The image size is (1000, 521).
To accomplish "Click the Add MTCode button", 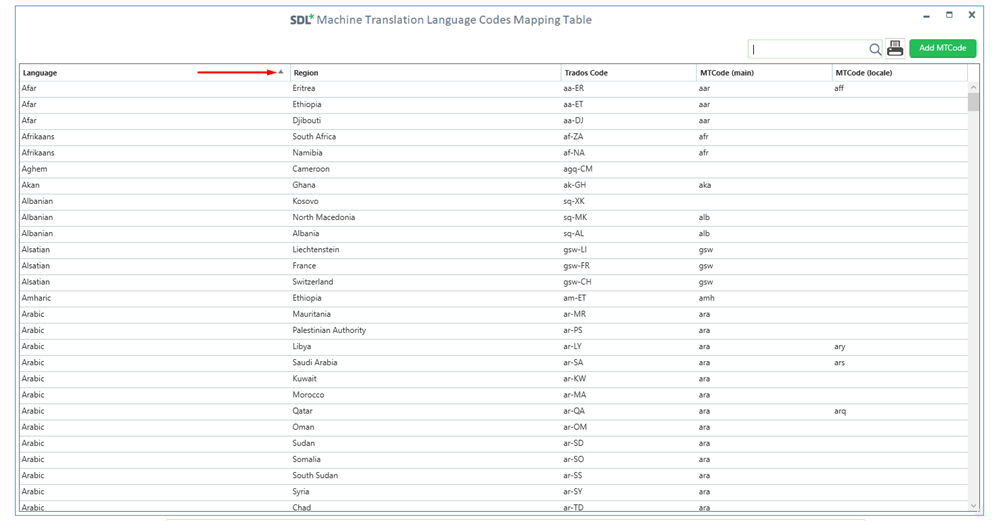I will click(943, 48).
